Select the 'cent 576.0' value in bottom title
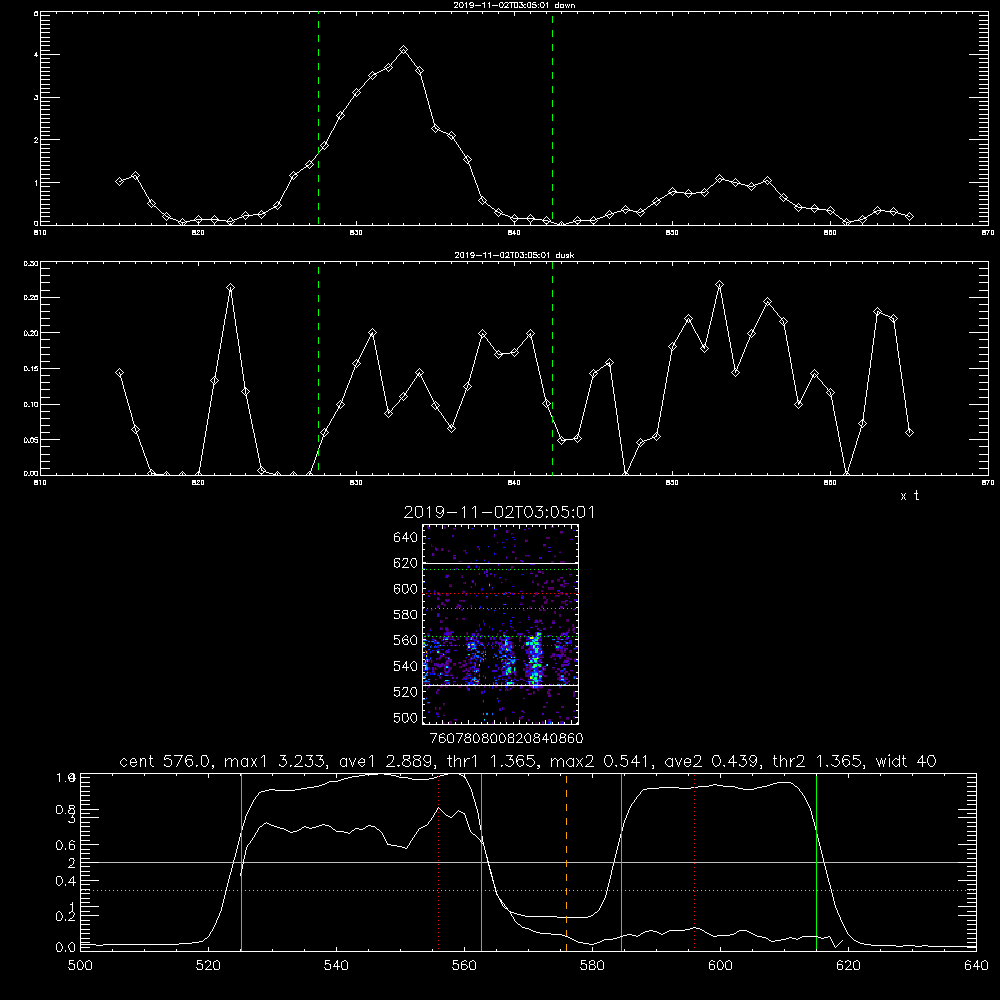The image size is (1000, 1000). [165, 761]
